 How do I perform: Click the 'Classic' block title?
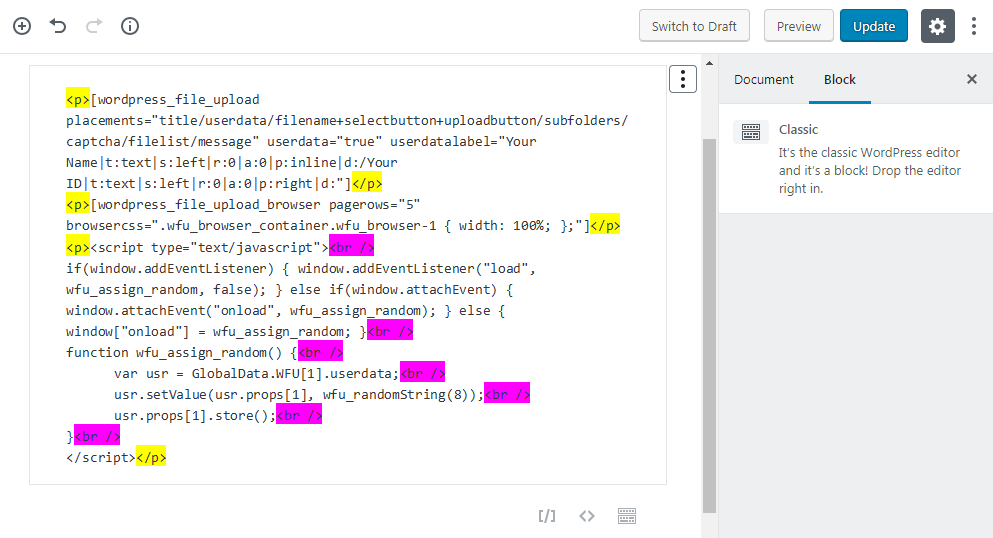coord(798,130)
